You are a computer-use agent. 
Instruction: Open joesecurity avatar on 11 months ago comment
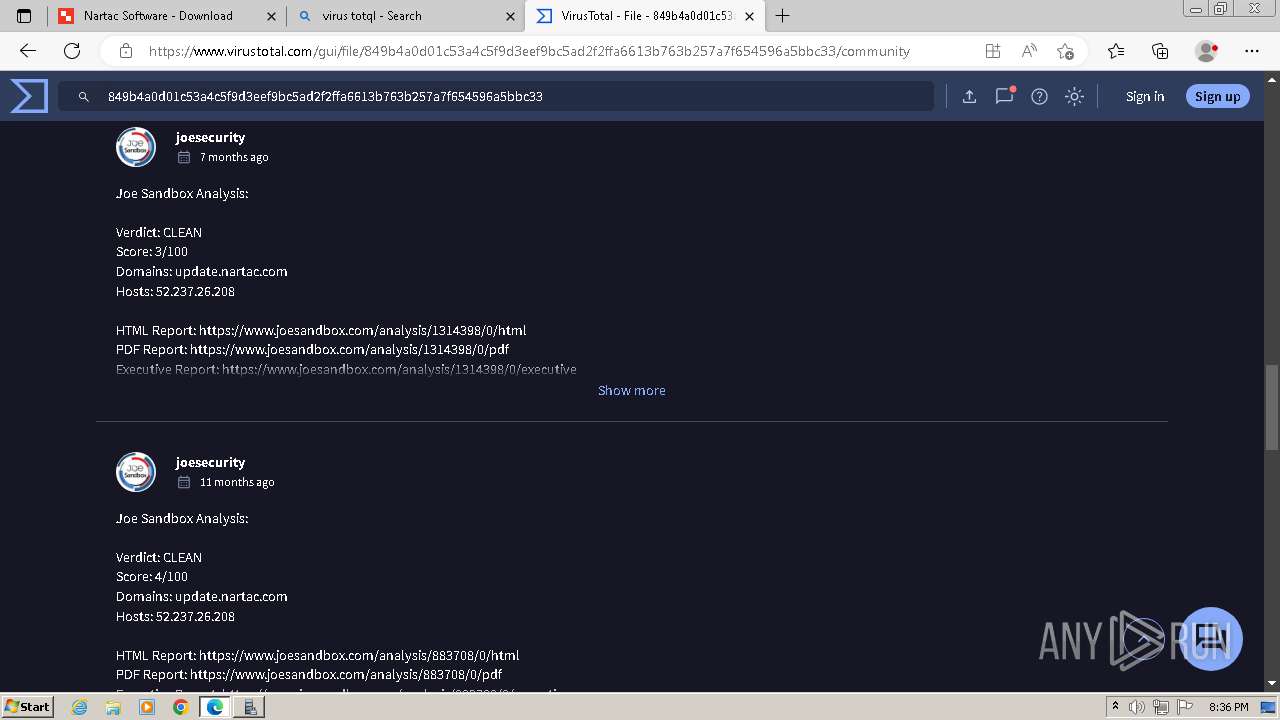click(136, 472)
